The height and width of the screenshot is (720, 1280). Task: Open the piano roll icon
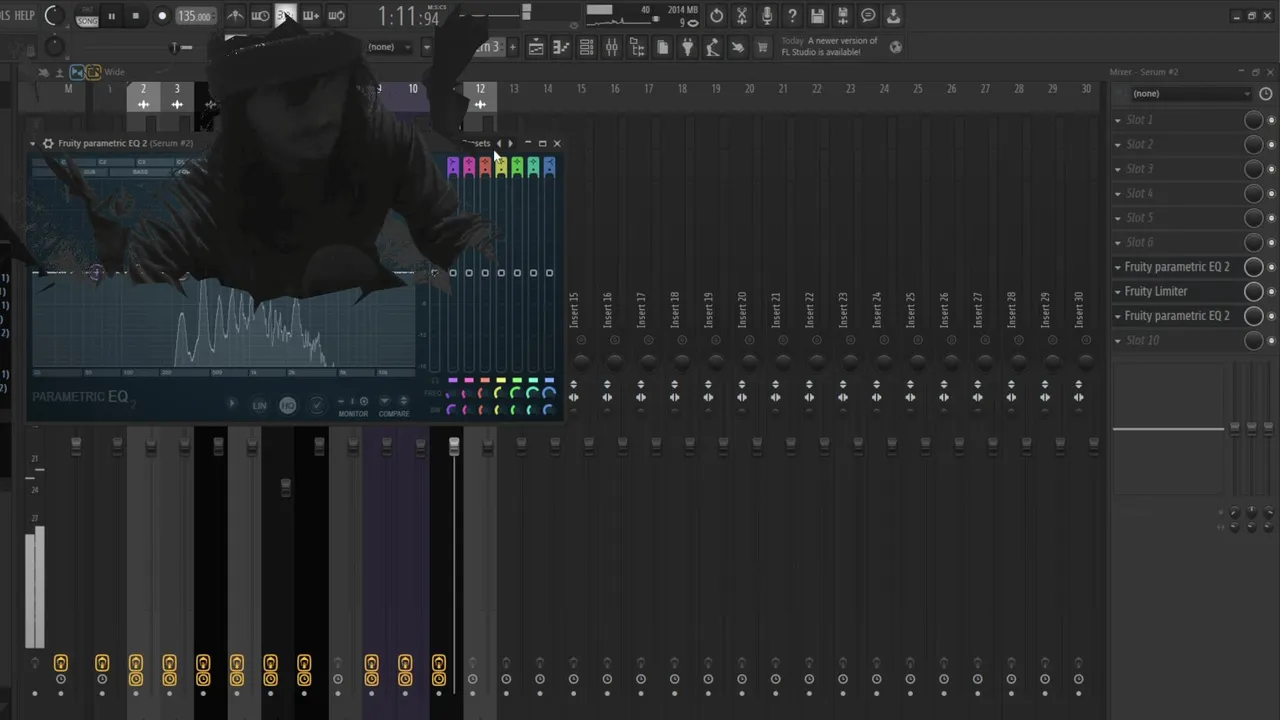pos(561,47)
